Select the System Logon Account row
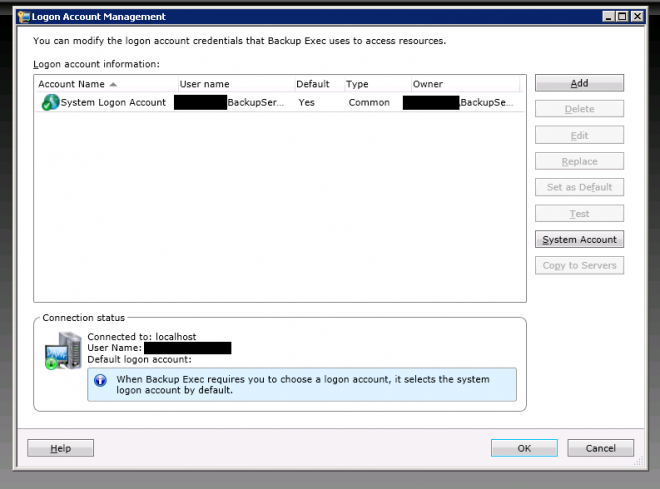Viewport: 660px width, 489px height. (x=113, y=103)
